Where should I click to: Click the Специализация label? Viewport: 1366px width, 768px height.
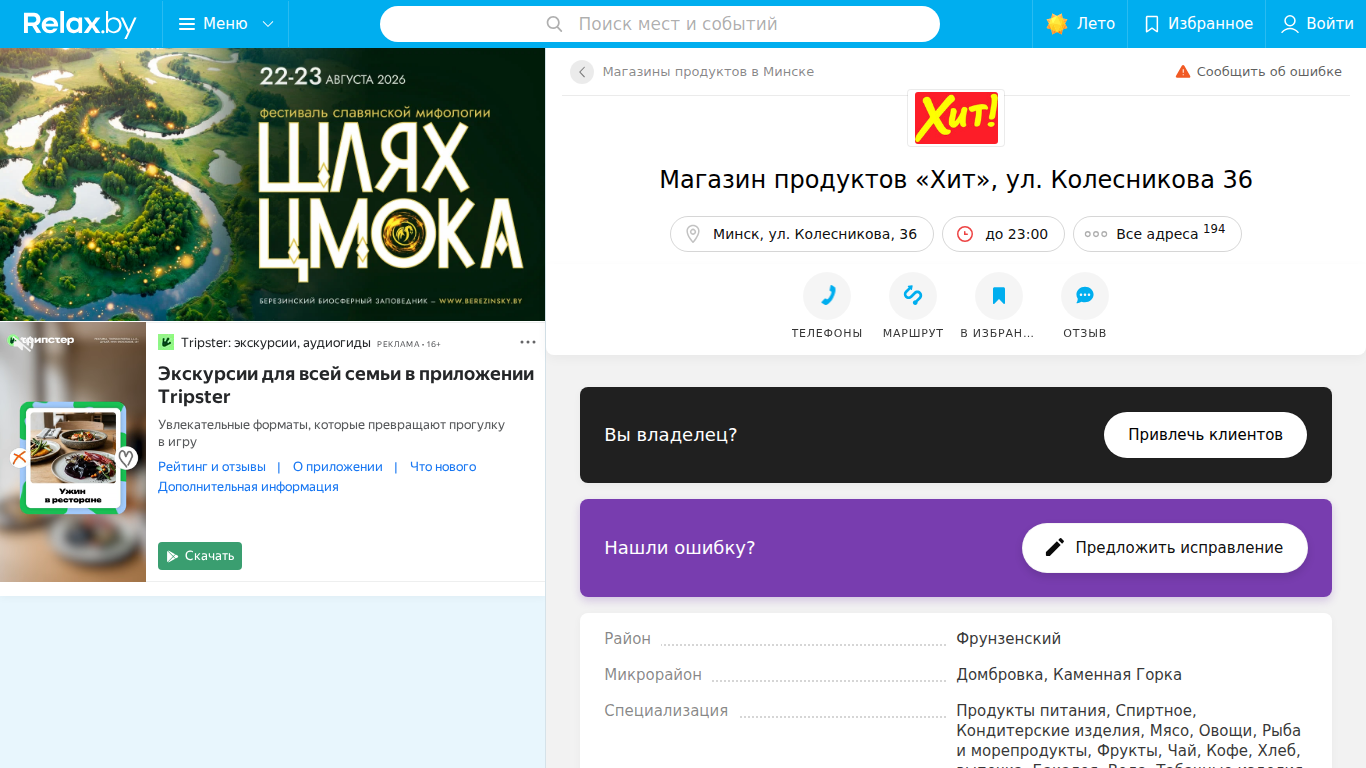pos(666,711)
